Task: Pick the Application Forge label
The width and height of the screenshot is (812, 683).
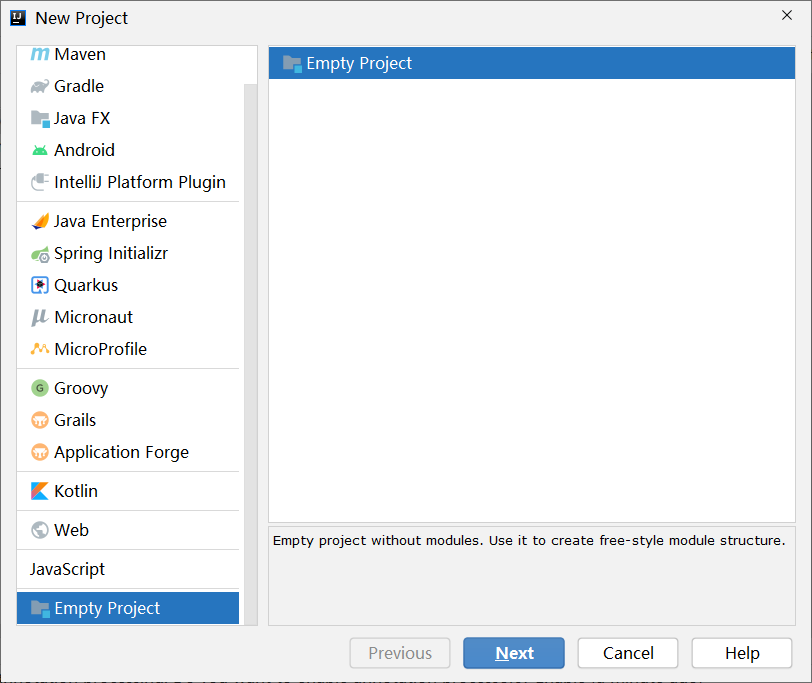Action: click(121, 453)
